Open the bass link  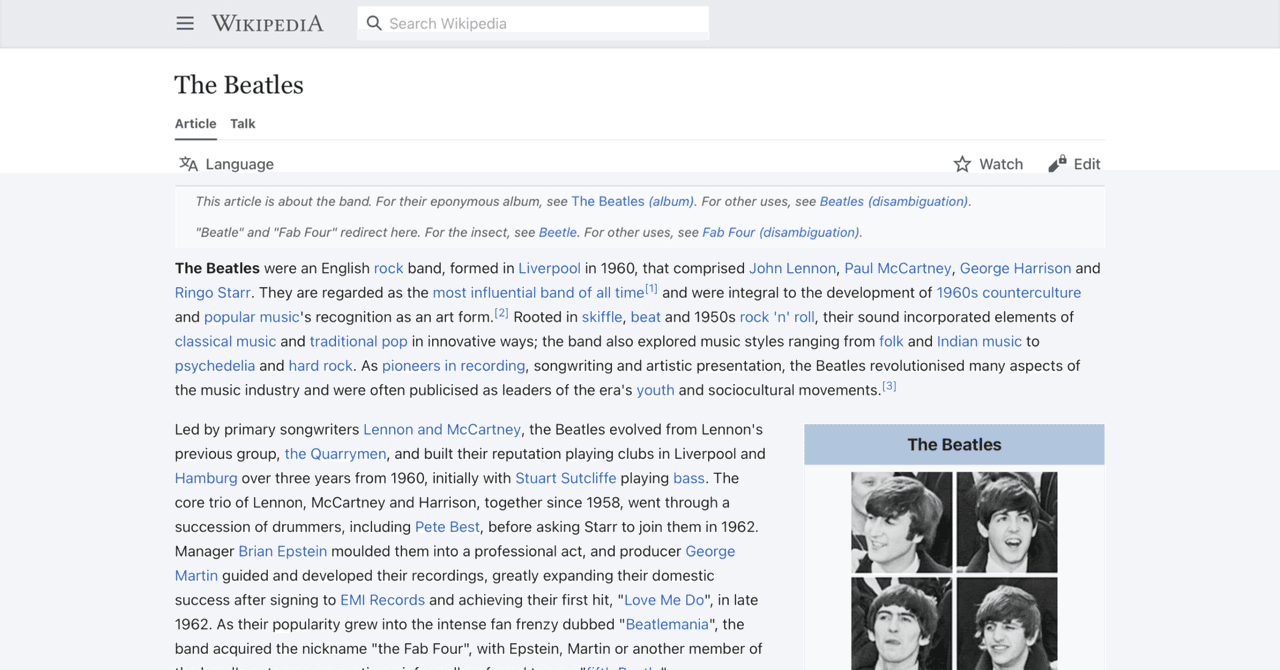click(689, 478)
